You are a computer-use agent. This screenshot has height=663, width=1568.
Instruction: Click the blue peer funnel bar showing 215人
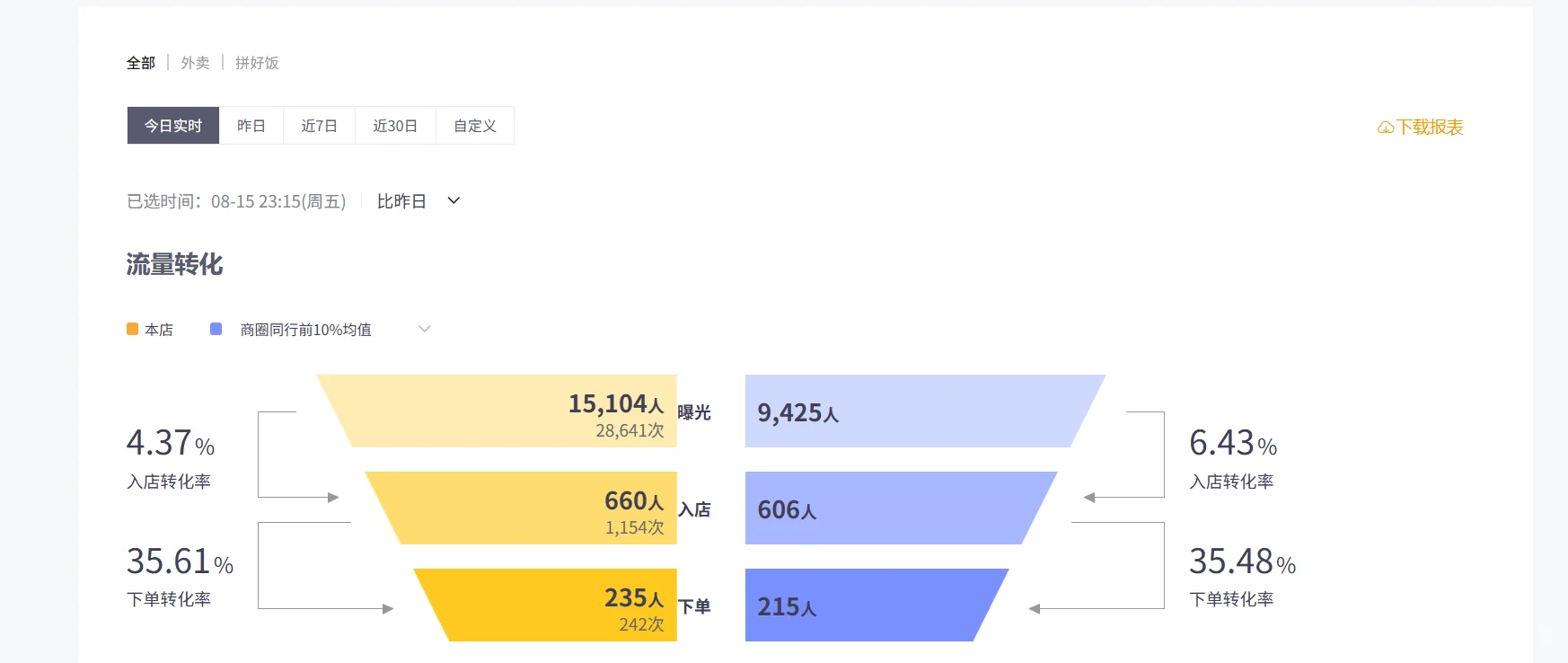click(871, 606)
